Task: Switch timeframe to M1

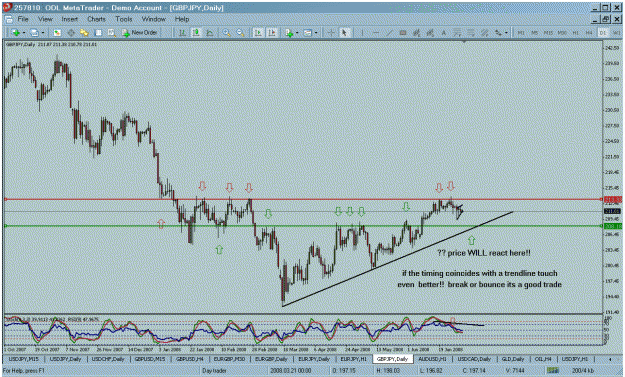Action: 521,33
